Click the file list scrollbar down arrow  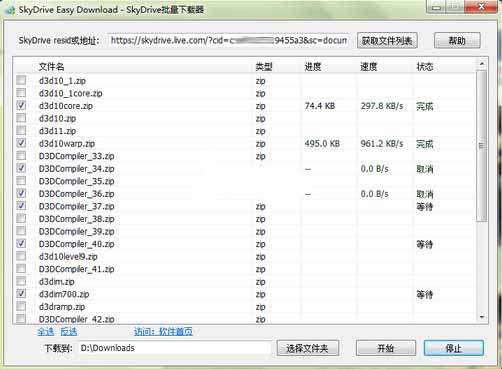(482, 317)
